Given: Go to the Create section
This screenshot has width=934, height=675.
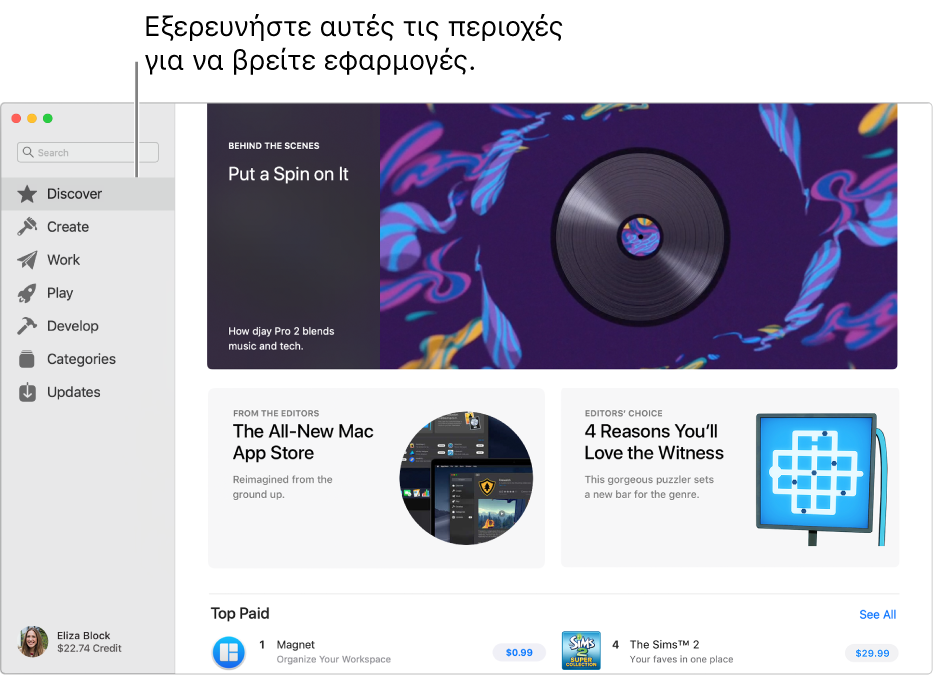Looking at the screenshot, I should 88,226.
